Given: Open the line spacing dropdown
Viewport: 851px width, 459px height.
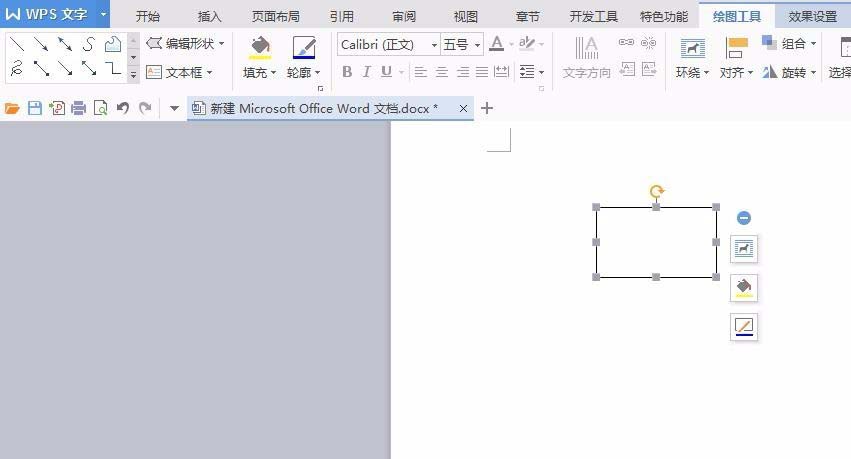Looking at the screenshot, I should pos(531,72).
